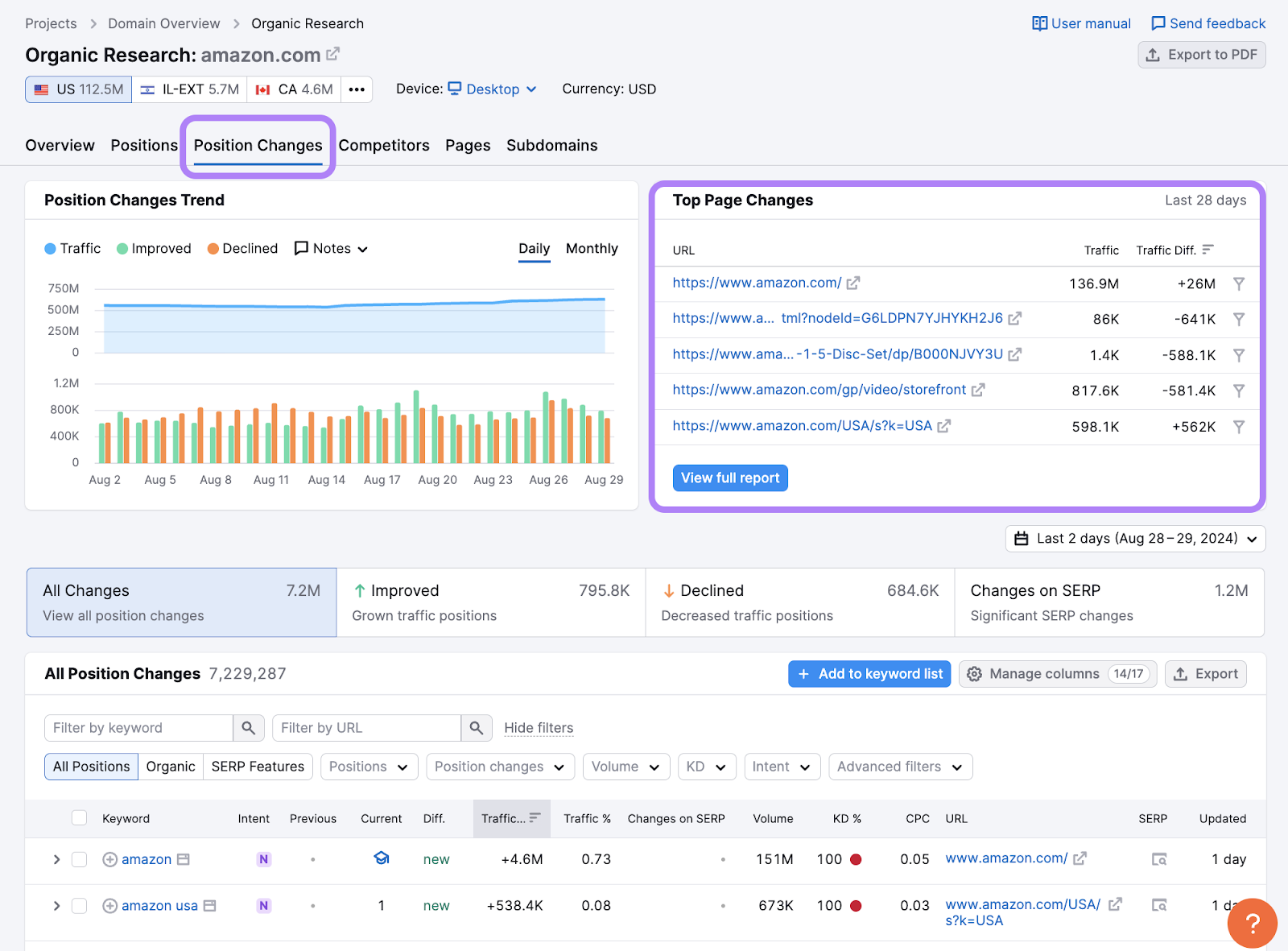This screenshot has width=1288, height=951.
Task: Select the Declined 684.6K changes card
Action: point(800,602)
